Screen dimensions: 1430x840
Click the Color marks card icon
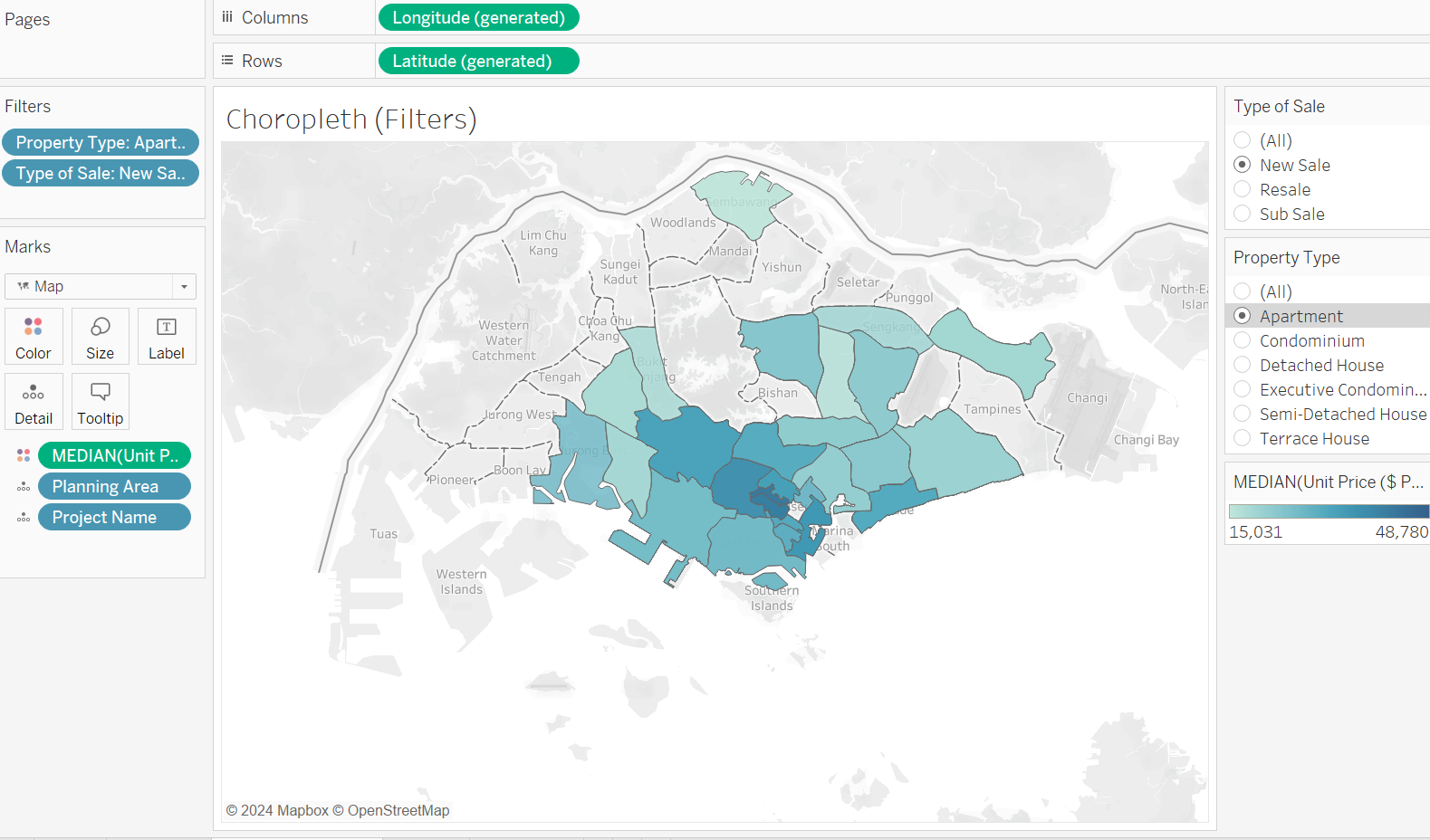click(x=34, y=336)
